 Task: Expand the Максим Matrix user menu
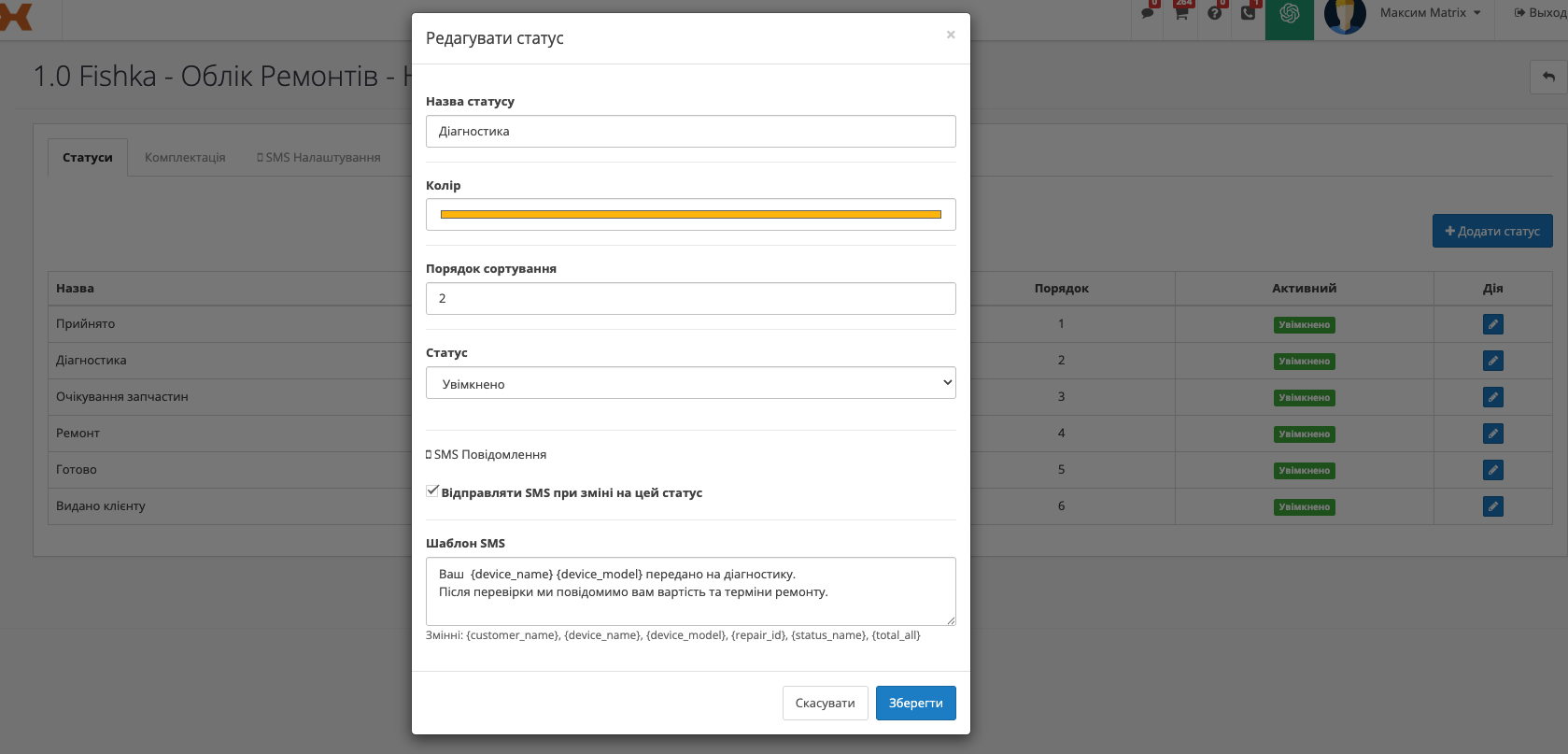(1430, 13)
